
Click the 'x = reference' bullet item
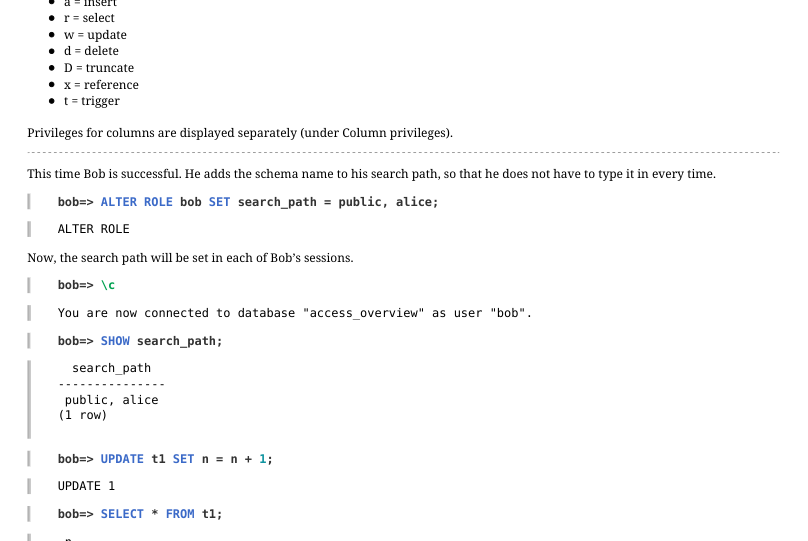click(x=101, y=84)
